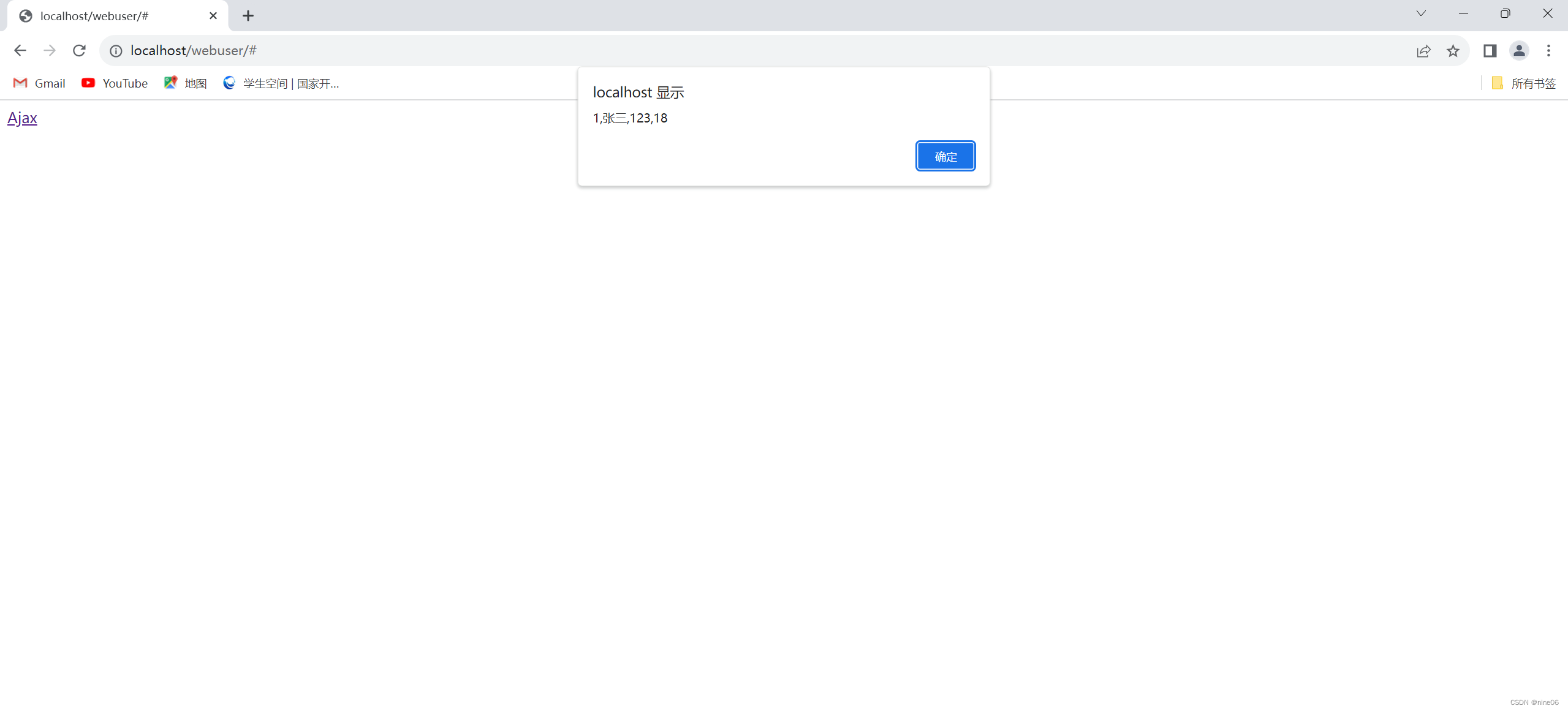Click the forward navigation arrow
The image size is (1568, 711).
point(50,51)
